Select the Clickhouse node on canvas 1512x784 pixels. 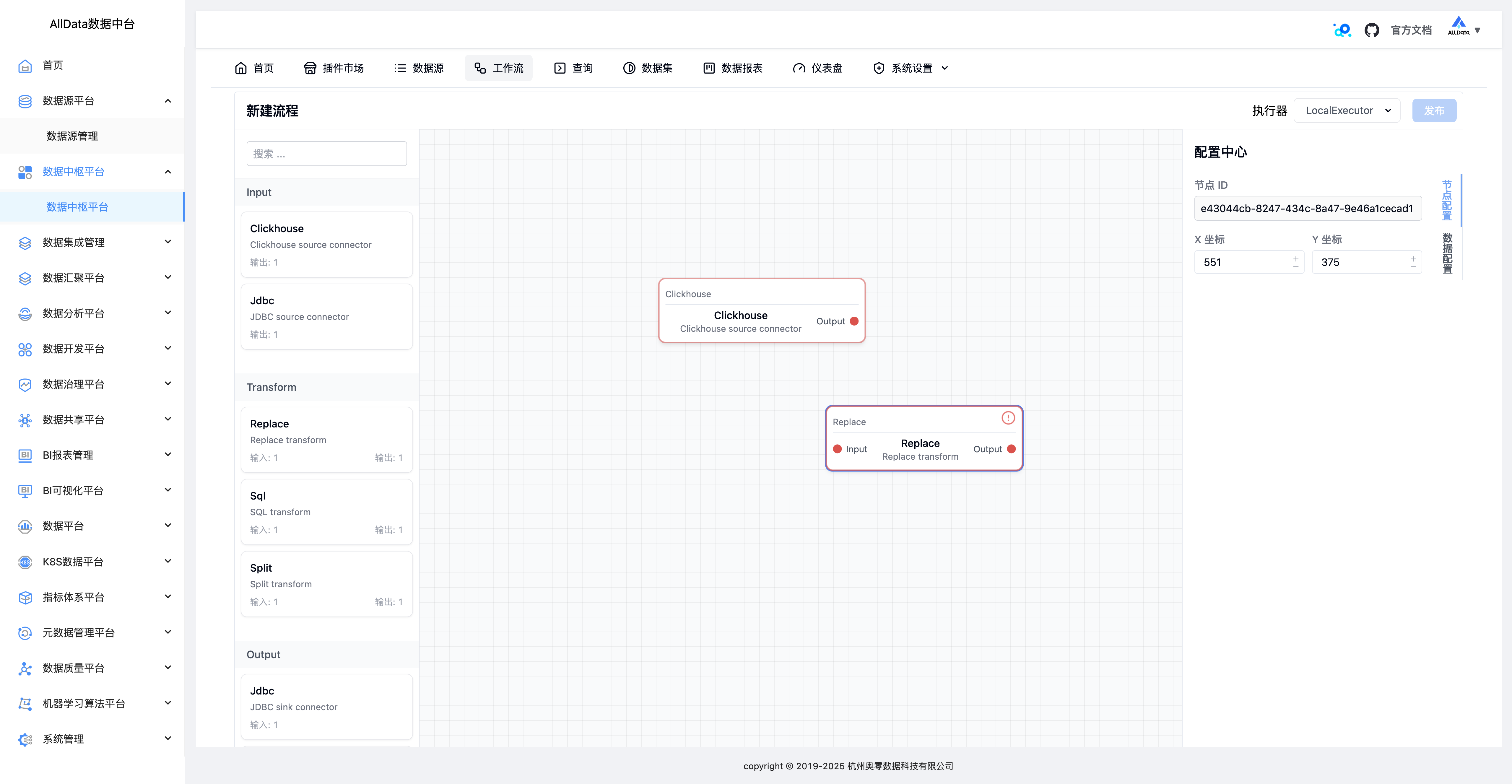761,310
